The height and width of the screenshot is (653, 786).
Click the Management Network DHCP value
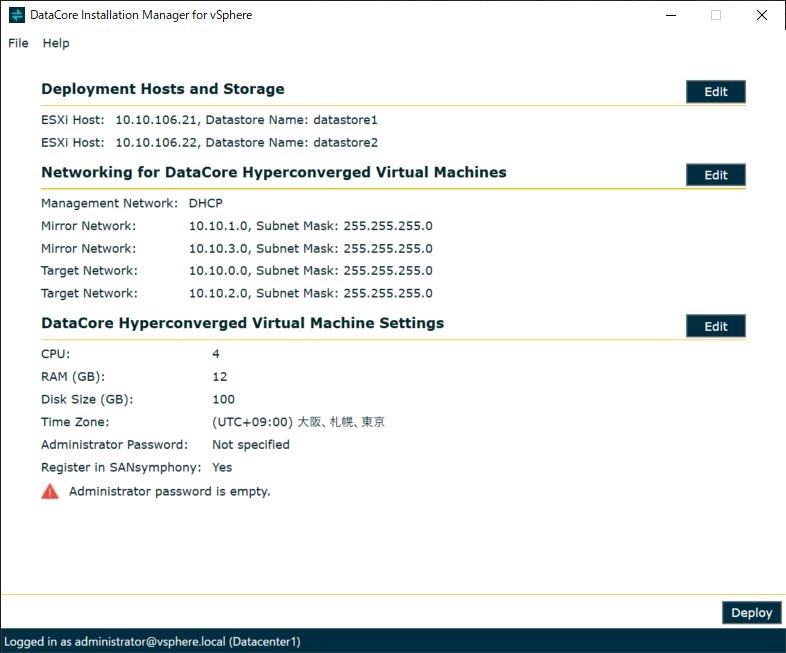206,203
